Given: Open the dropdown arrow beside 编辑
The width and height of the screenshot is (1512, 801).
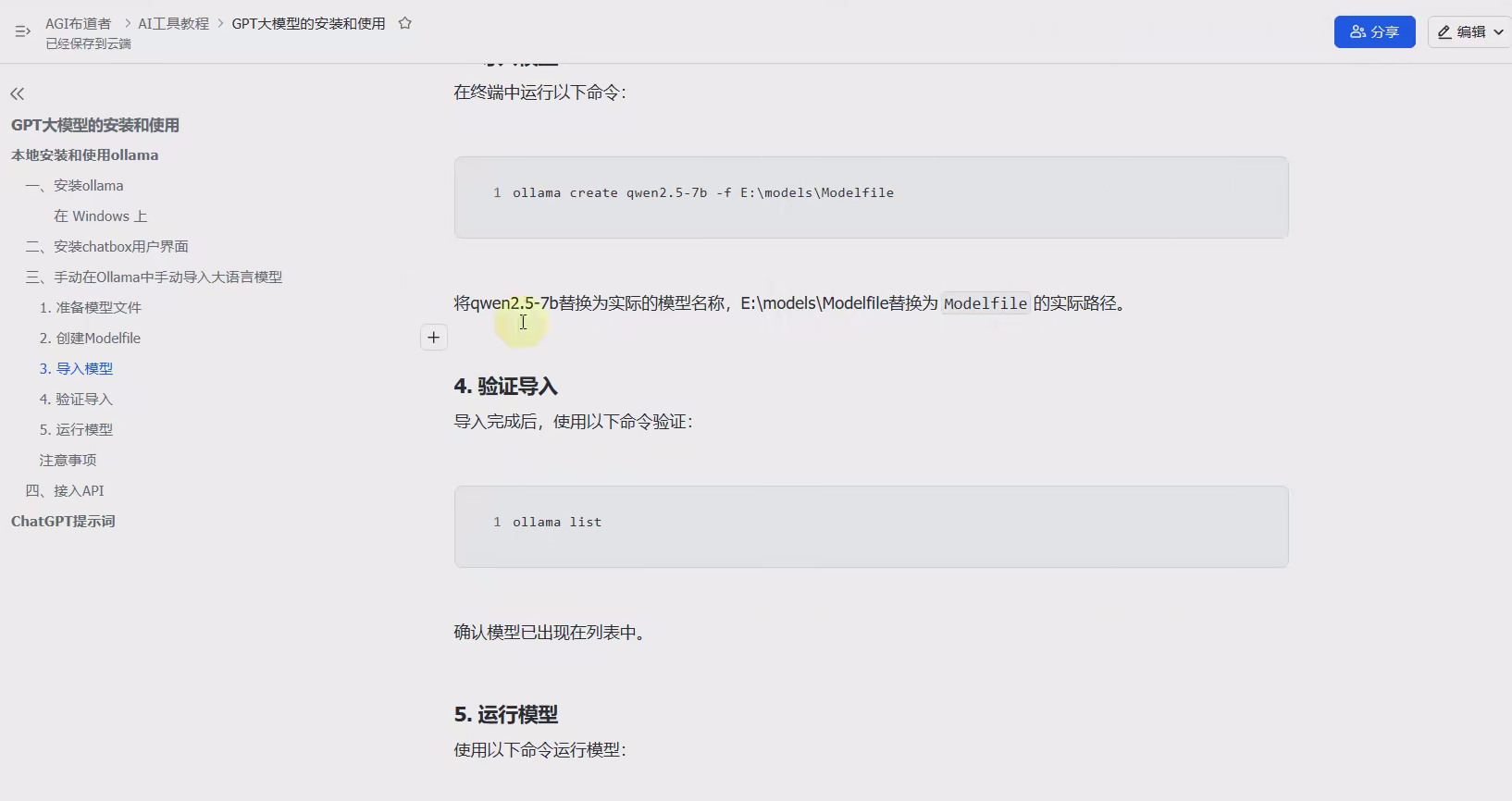Looking at the screenshot, I should click(1499, 31).
